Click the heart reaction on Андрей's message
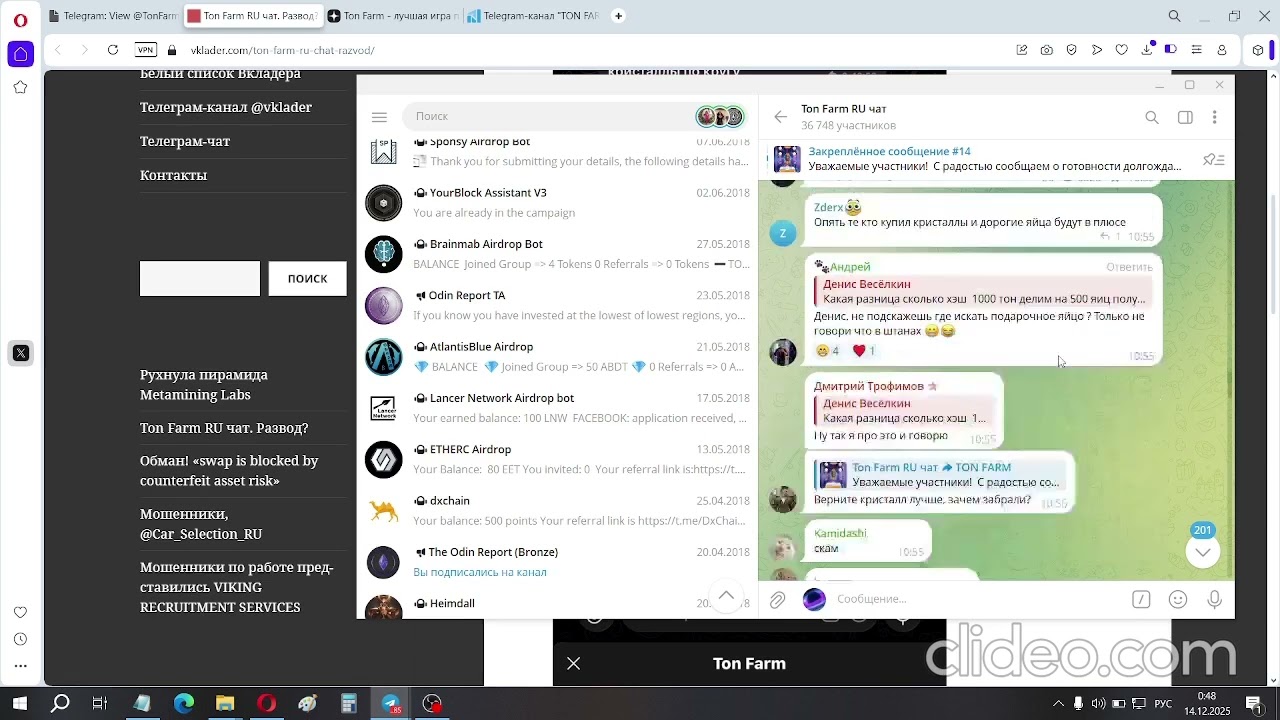This screenshot has width=1280, height=720. 864,351
